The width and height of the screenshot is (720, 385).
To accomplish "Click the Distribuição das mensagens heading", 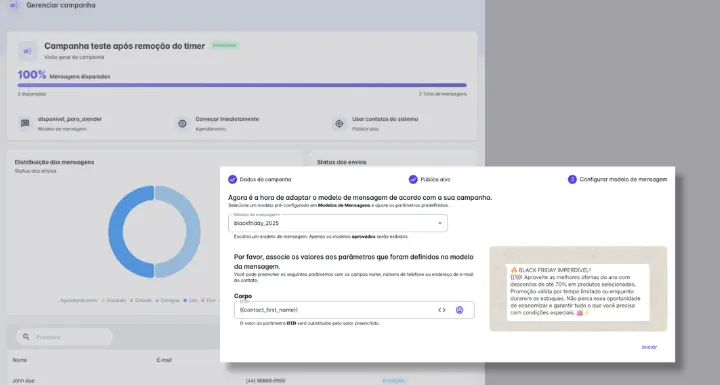I will [54, 162].
